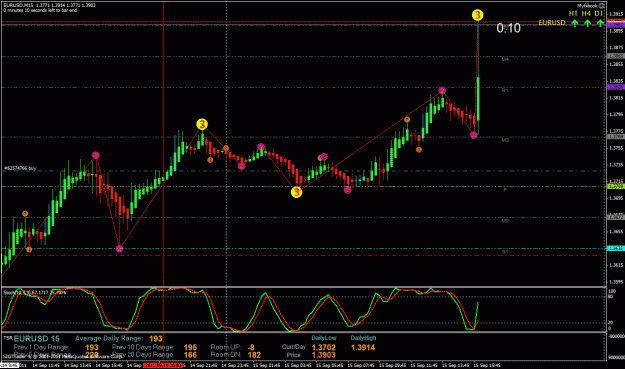This screenshot has width=625, height=369.
Task: Select the #62574766 buy order label
Action: [20, 168]
